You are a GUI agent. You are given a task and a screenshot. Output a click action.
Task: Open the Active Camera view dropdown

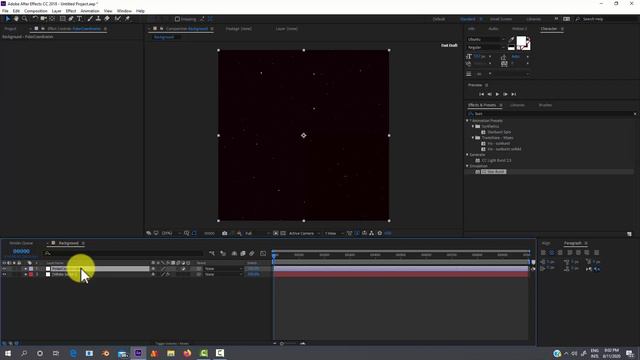pyautogui.click(x=304, y=233)
